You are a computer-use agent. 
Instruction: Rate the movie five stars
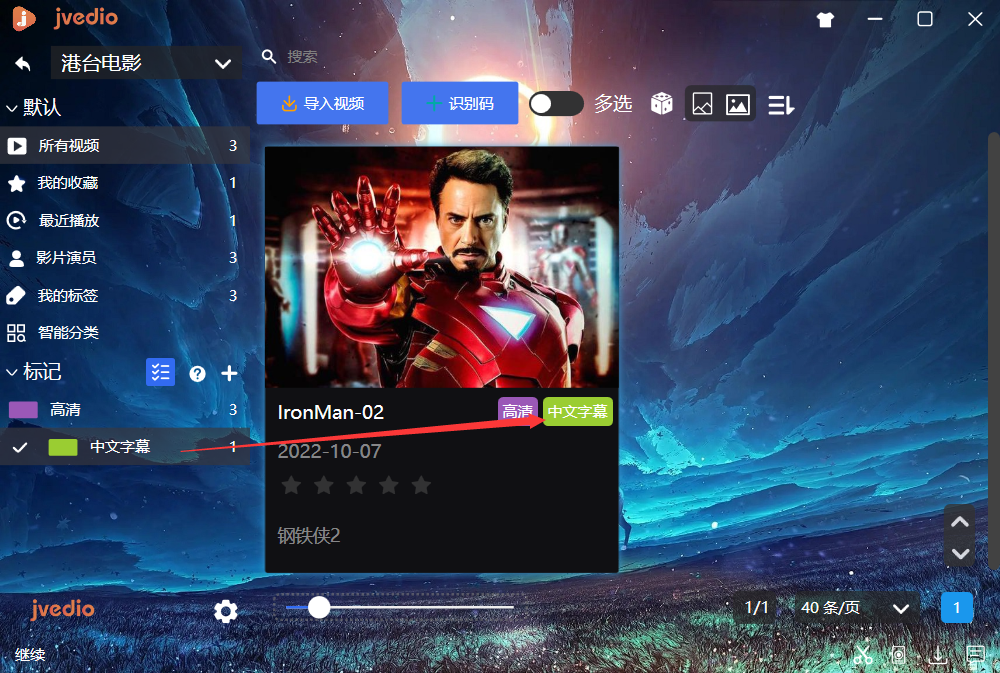pos(421,485)
